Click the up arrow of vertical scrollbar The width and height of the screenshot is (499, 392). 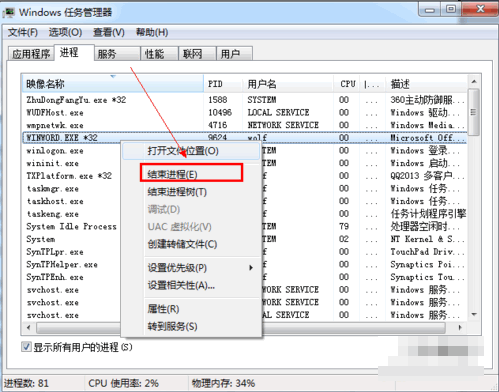474,82
